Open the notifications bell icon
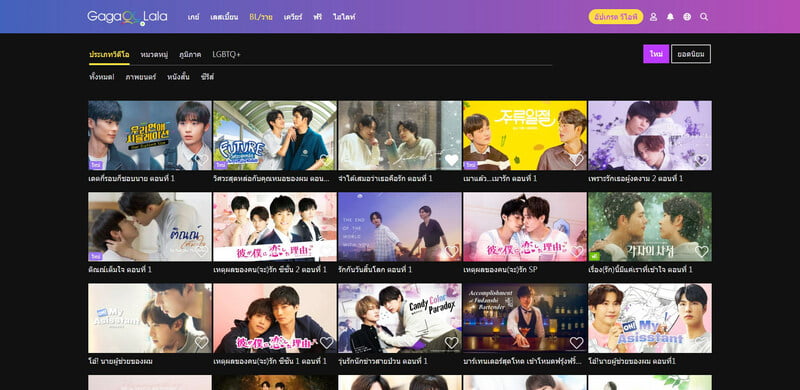 tap(670, 17)
